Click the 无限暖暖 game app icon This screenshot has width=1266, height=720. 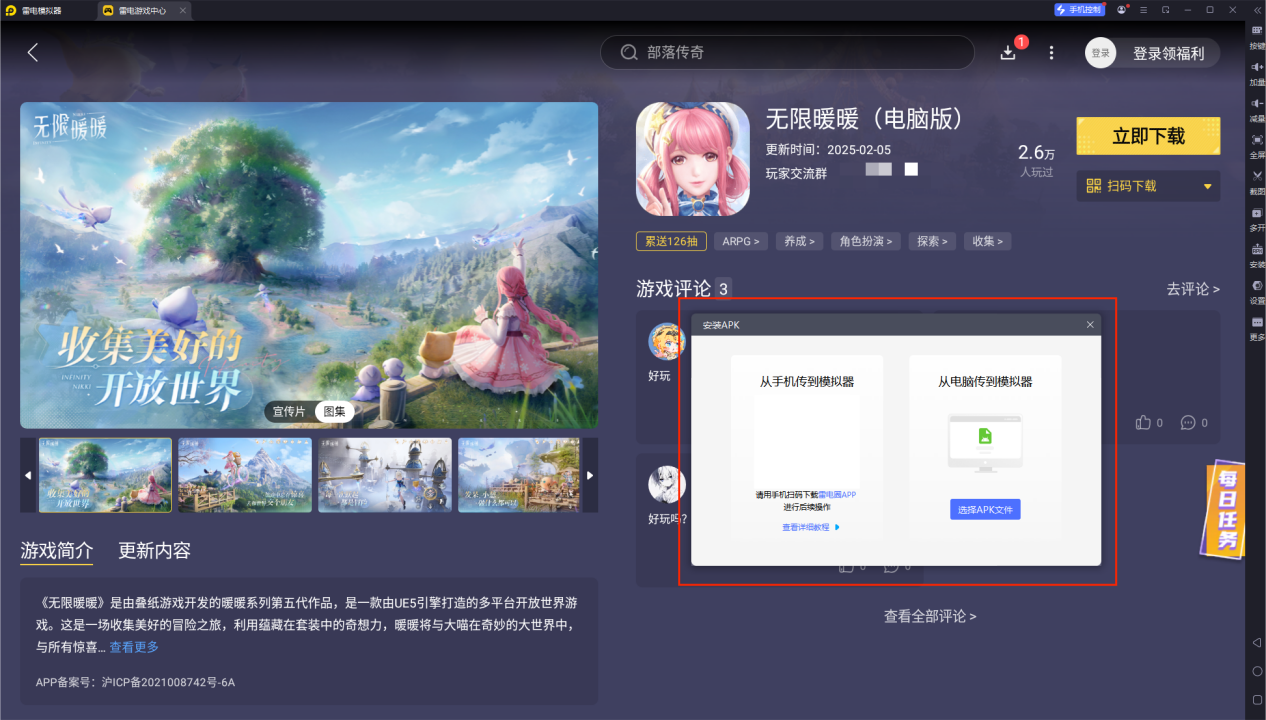pos(692,159)
